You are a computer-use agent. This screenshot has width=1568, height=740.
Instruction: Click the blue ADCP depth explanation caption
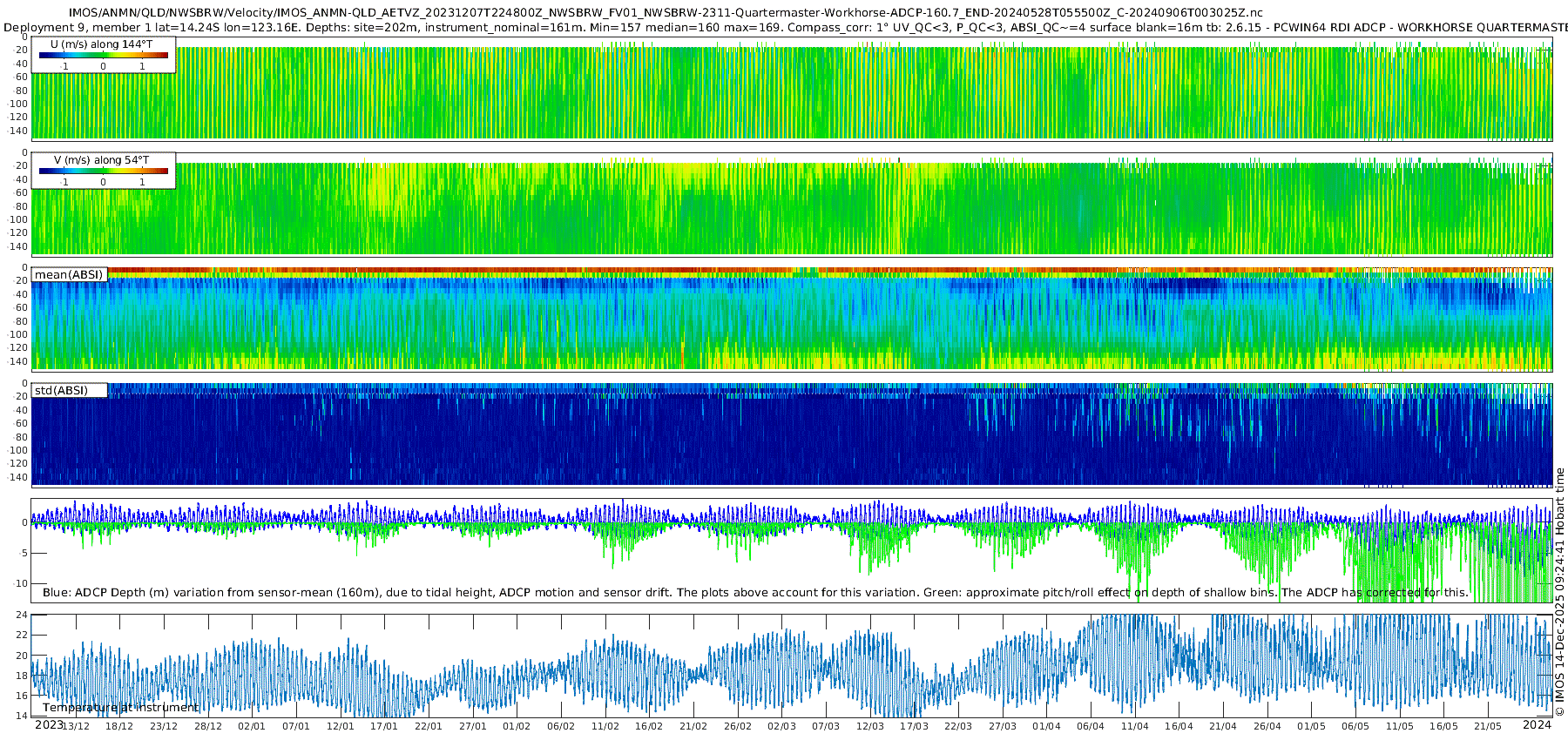tap(755, 592)
